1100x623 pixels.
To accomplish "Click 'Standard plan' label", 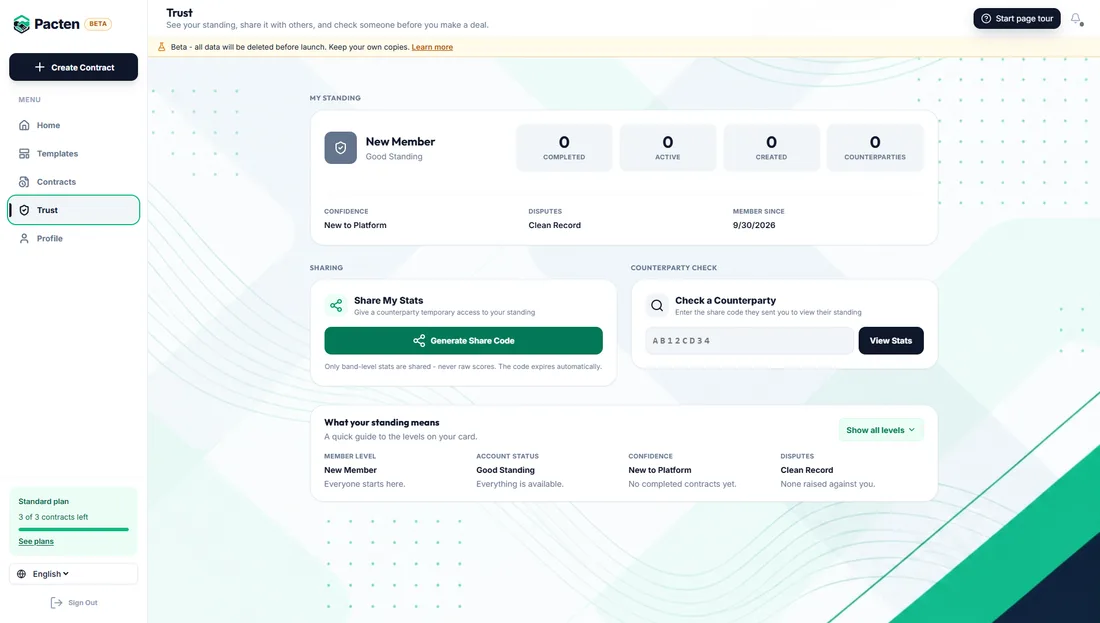I will click(x=43, y=502).
